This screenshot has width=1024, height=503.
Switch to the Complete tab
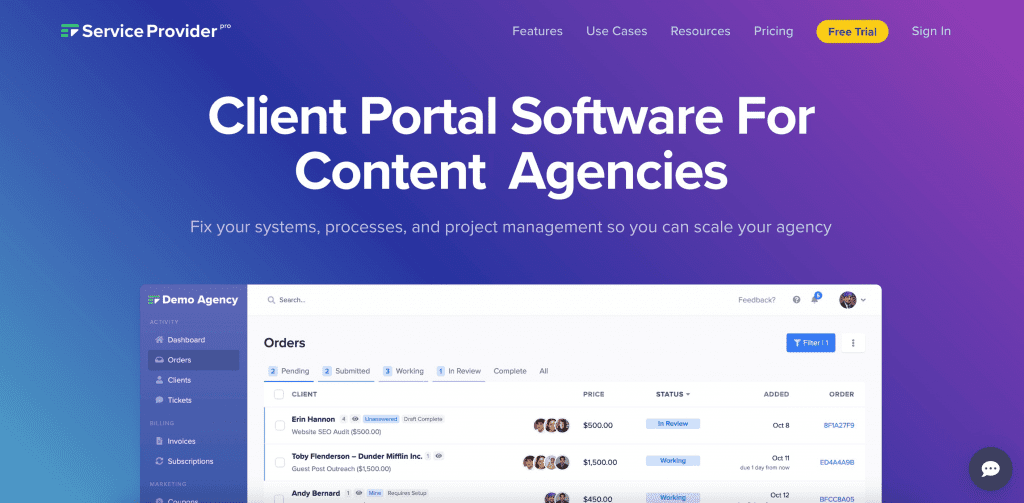tap(510, 371)
